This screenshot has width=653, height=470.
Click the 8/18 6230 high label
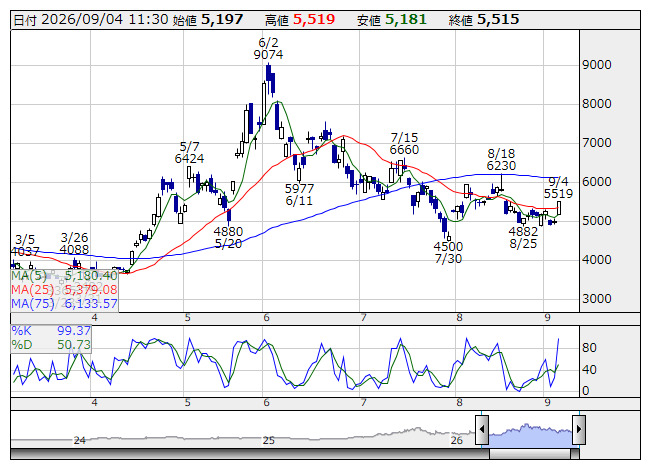point(501,160)
